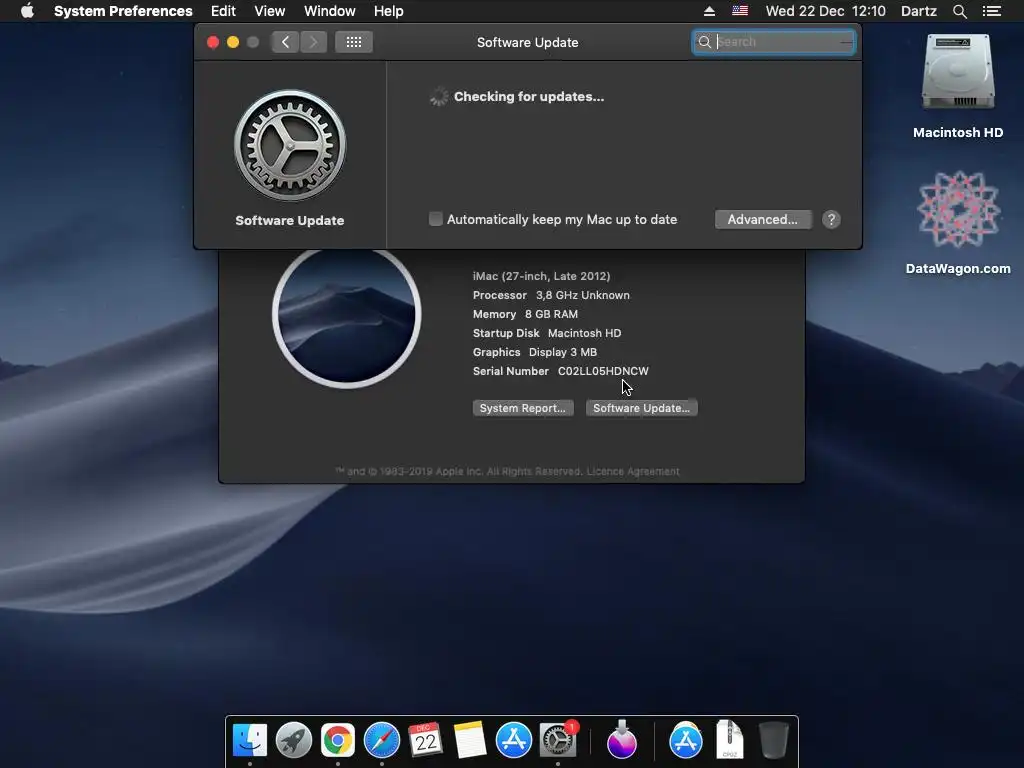Click the Search field in Software Update

point(774,42)
